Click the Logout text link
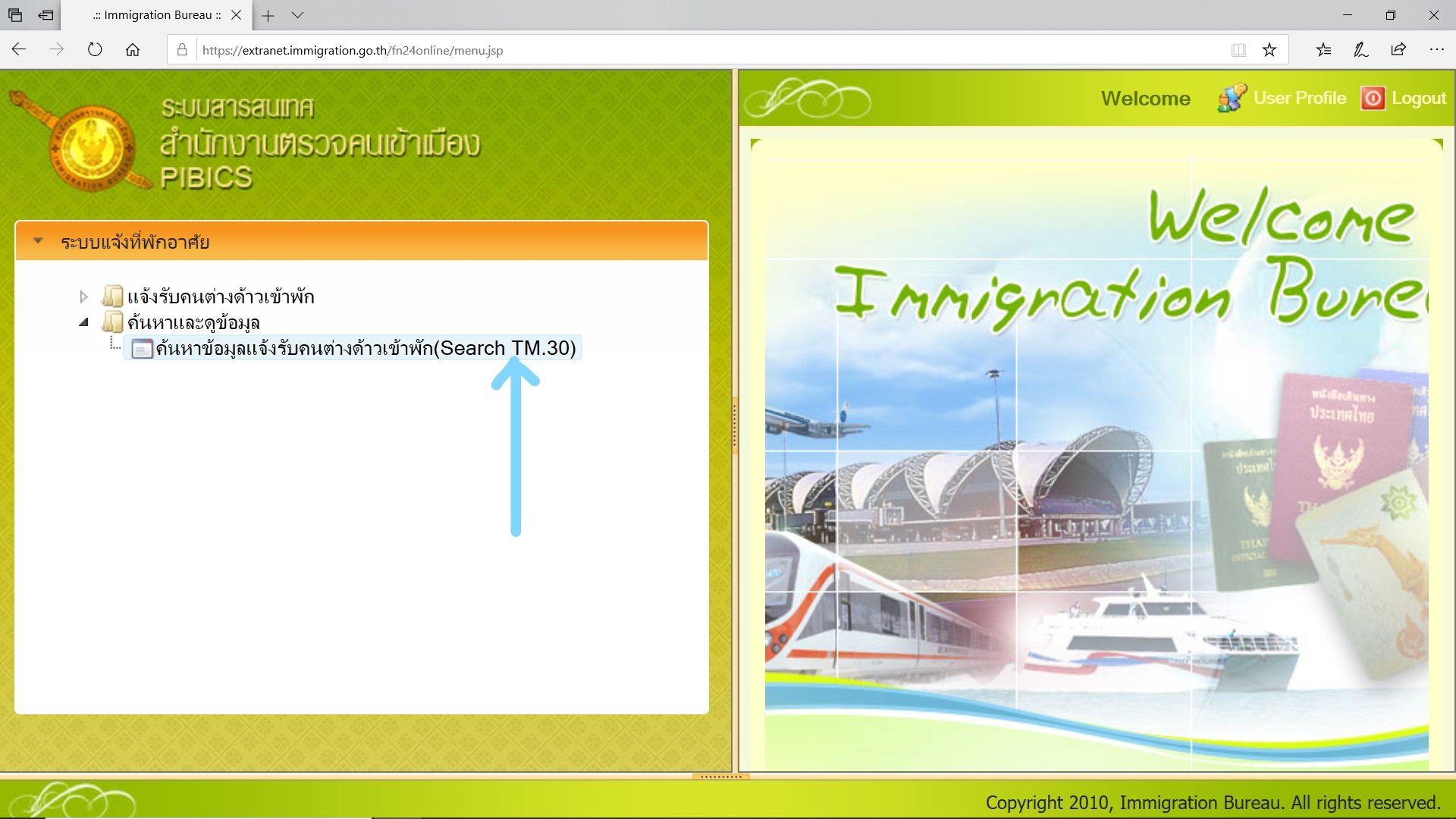This screenshot has width=1456, height=819. tap(1419, 99)
